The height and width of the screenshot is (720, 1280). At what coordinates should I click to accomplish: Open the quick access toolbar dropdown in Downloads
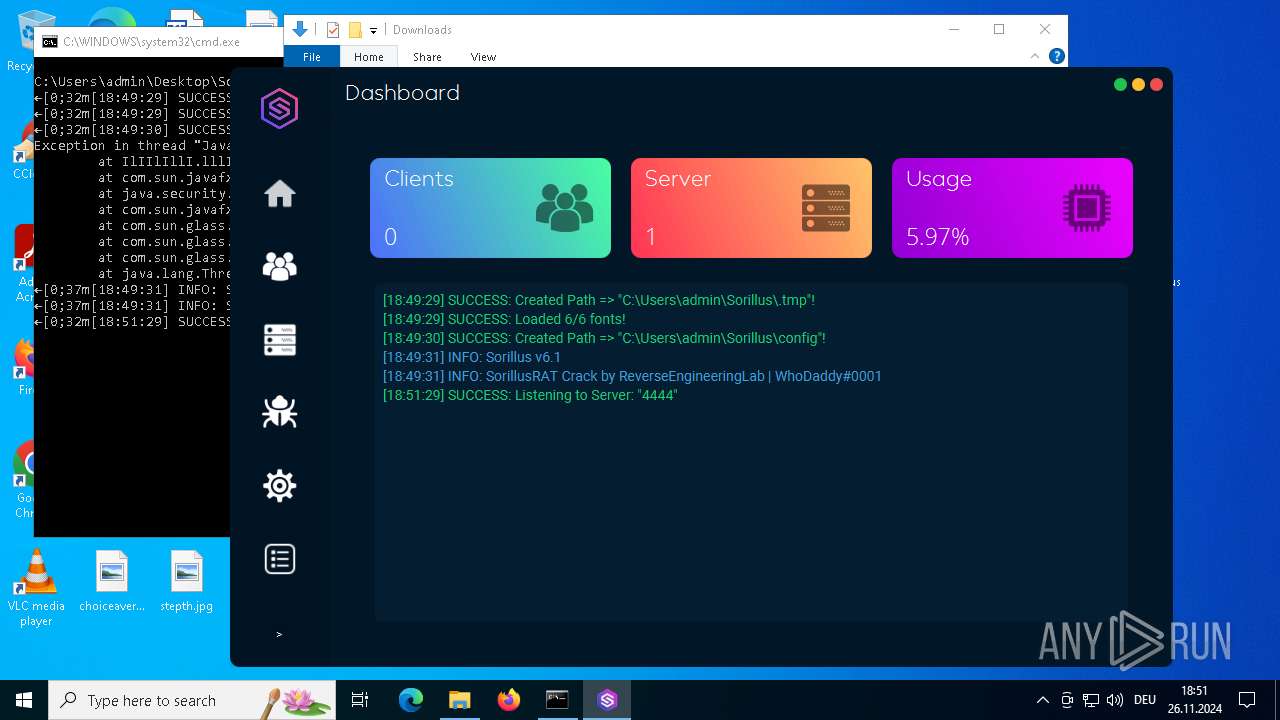pos(373,30)
